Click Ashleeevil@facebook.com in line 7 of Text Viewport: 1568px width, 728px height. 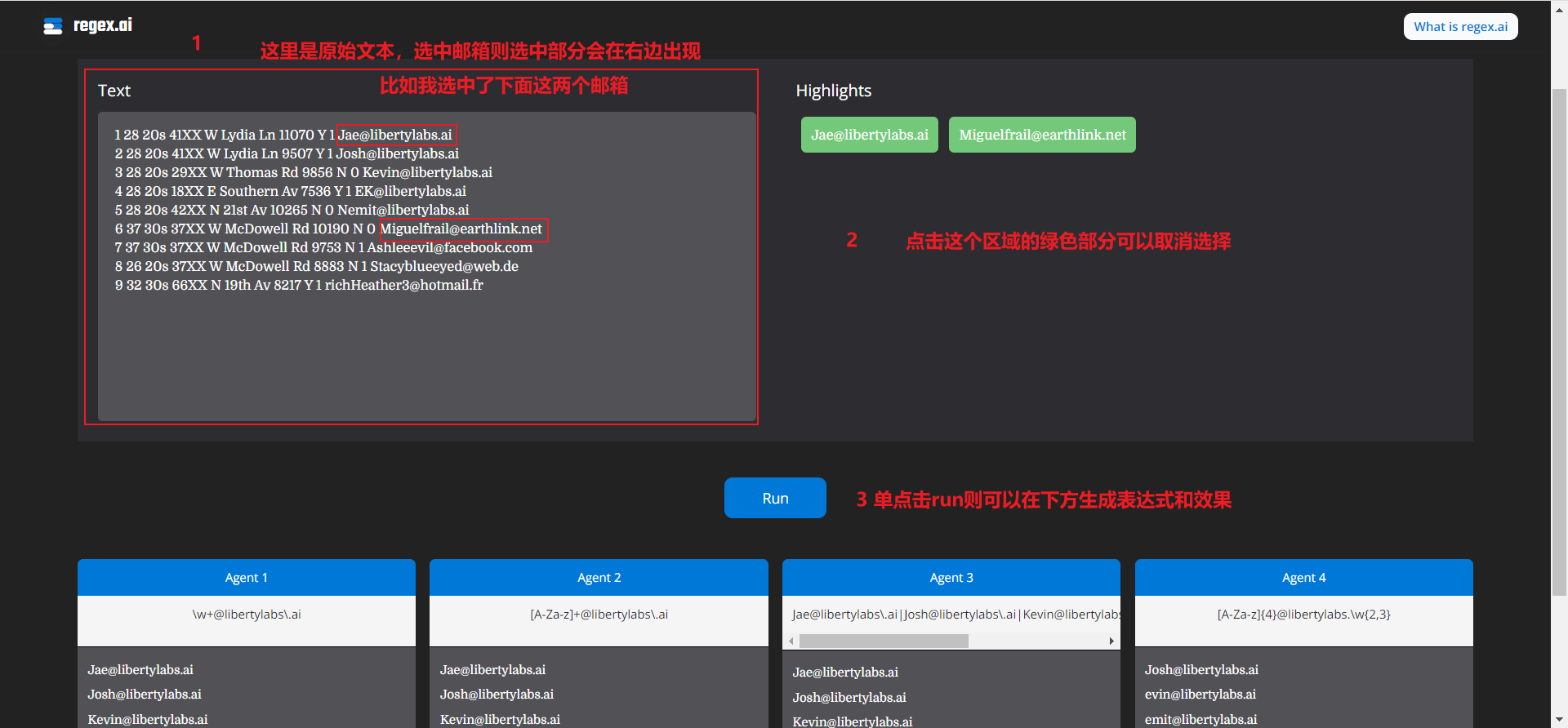pos(449,247)
